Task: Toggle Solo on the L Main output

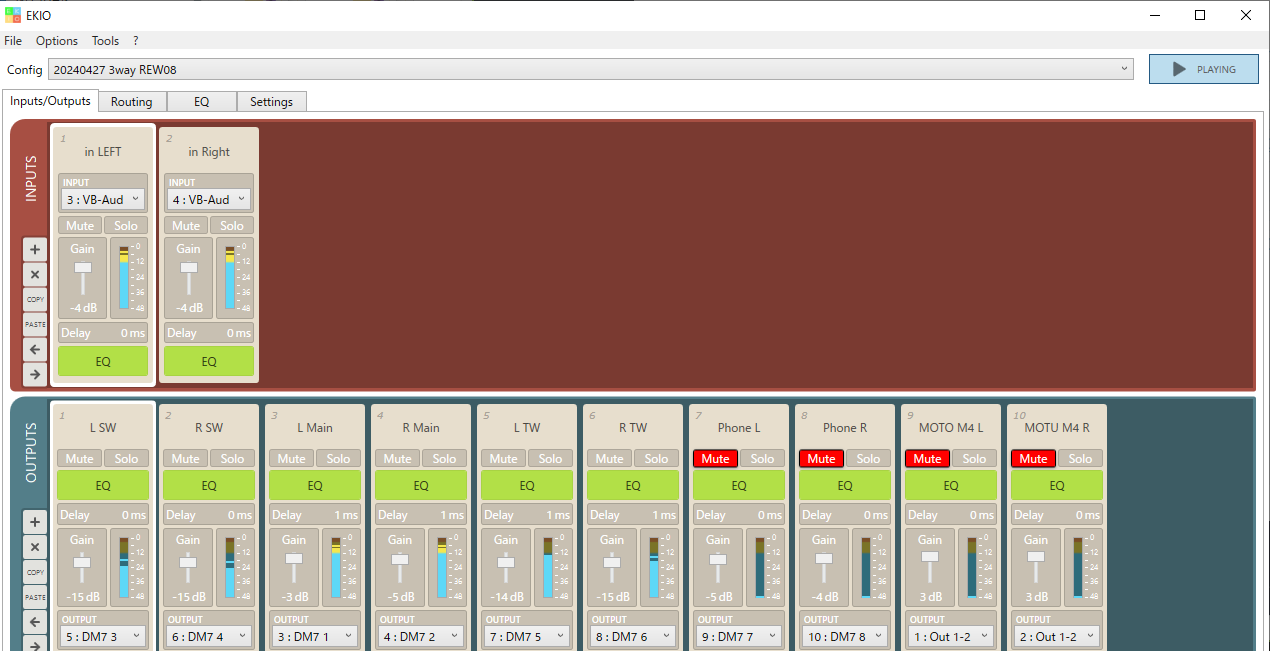Action: point(338,459)
